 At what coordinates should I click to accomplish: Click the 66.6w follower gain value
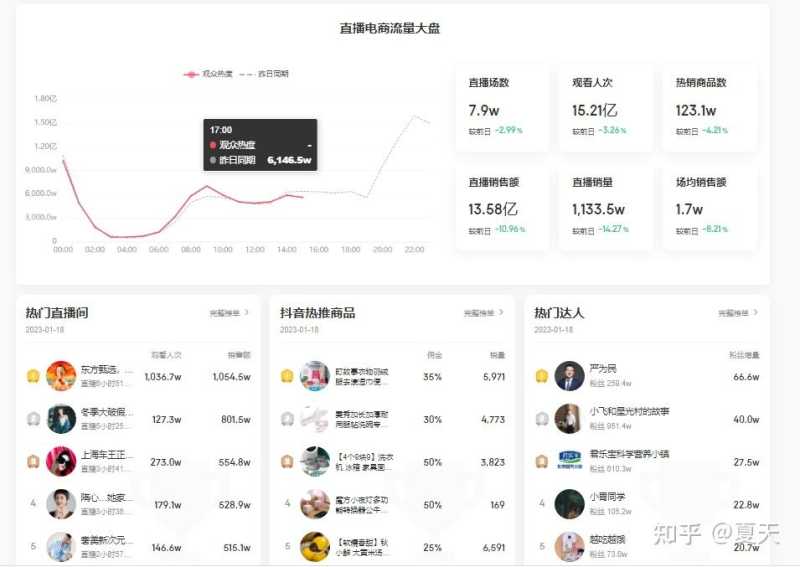pos(746,377)
